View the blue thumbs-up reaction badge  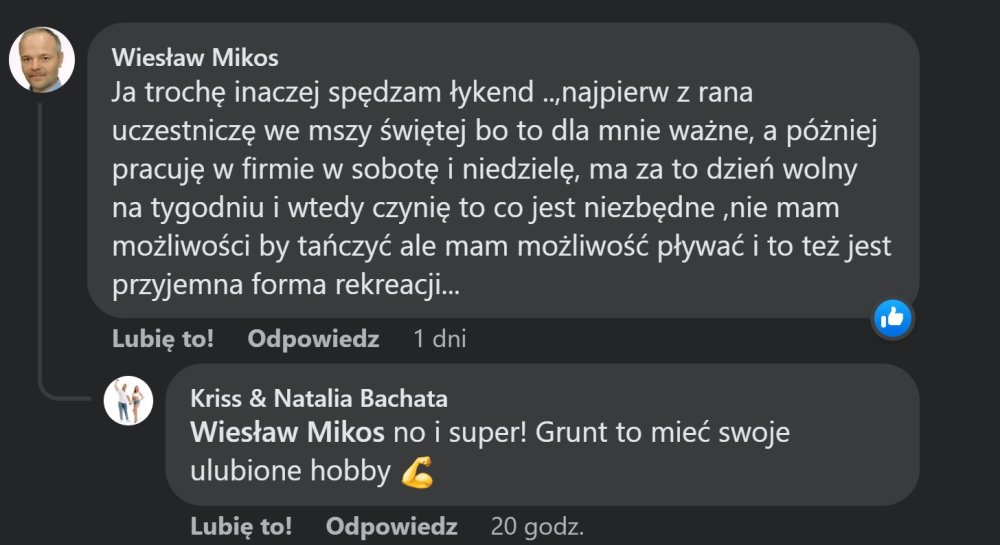coord(892,318)
